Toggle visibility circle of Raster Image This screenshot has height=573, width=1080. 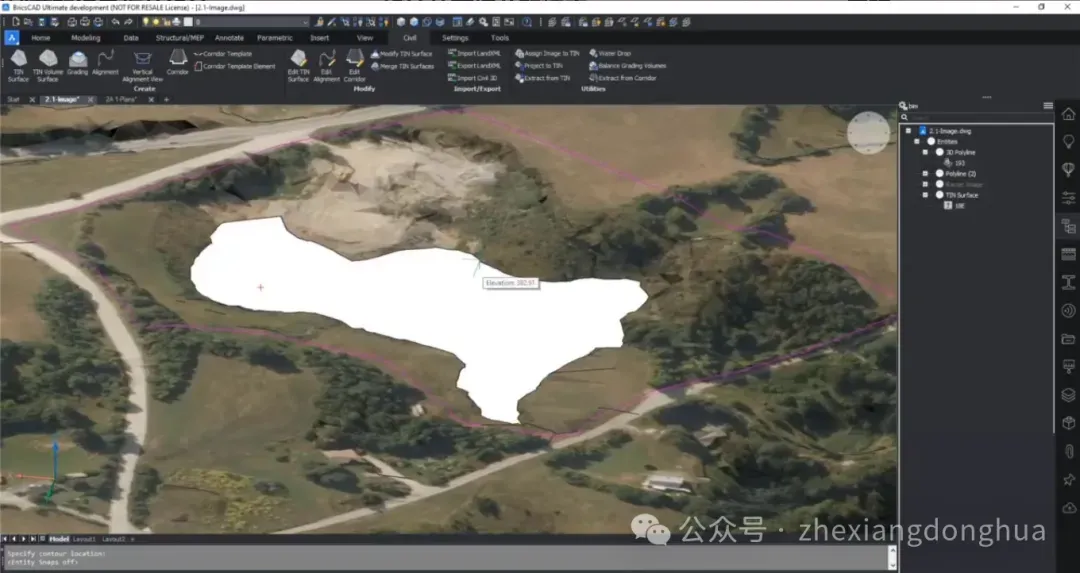[x=939, y=185]
